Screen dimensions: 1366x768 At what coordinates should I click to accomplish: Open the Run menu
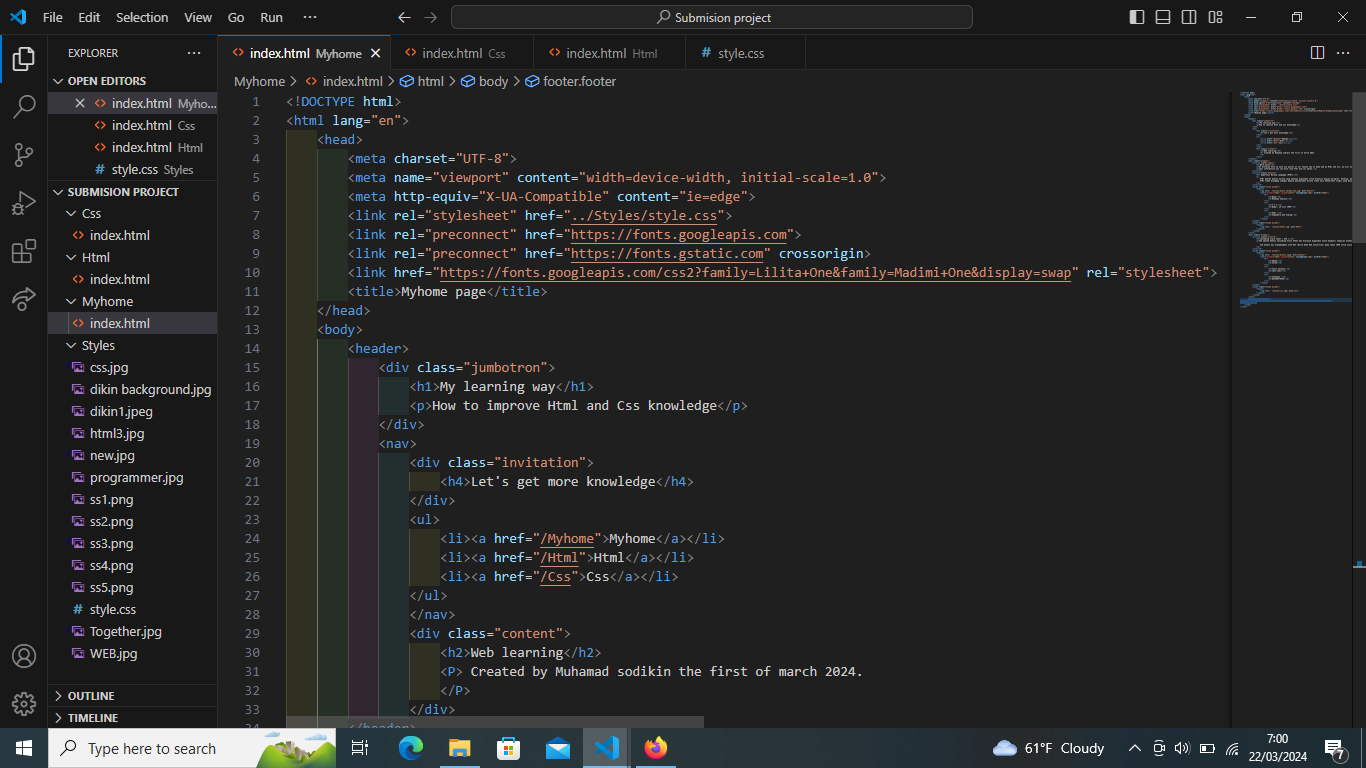271,17
